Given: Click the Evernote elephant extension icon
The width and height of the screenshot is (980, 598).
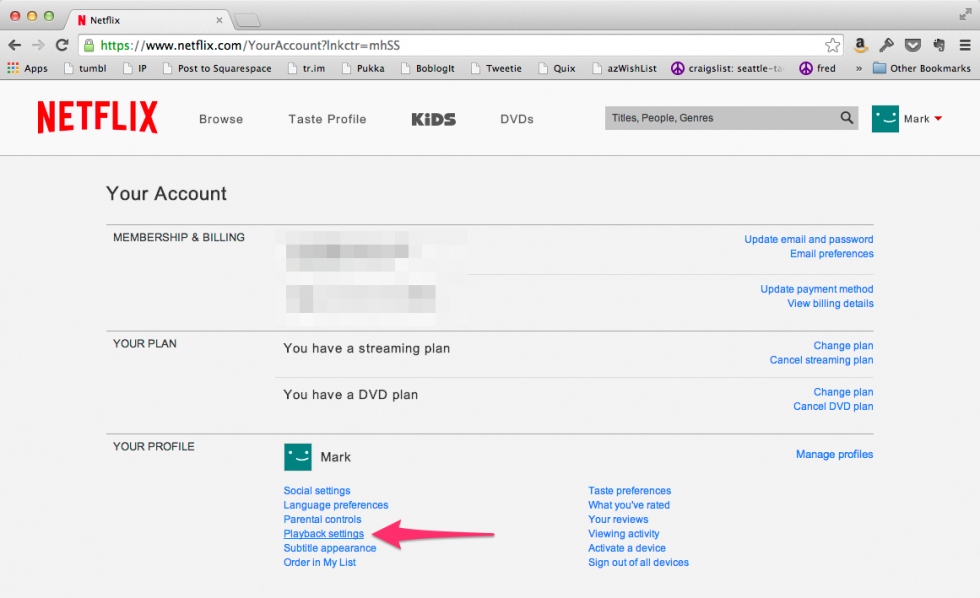Looking at the screenshot, I should (x=939, y=45).
